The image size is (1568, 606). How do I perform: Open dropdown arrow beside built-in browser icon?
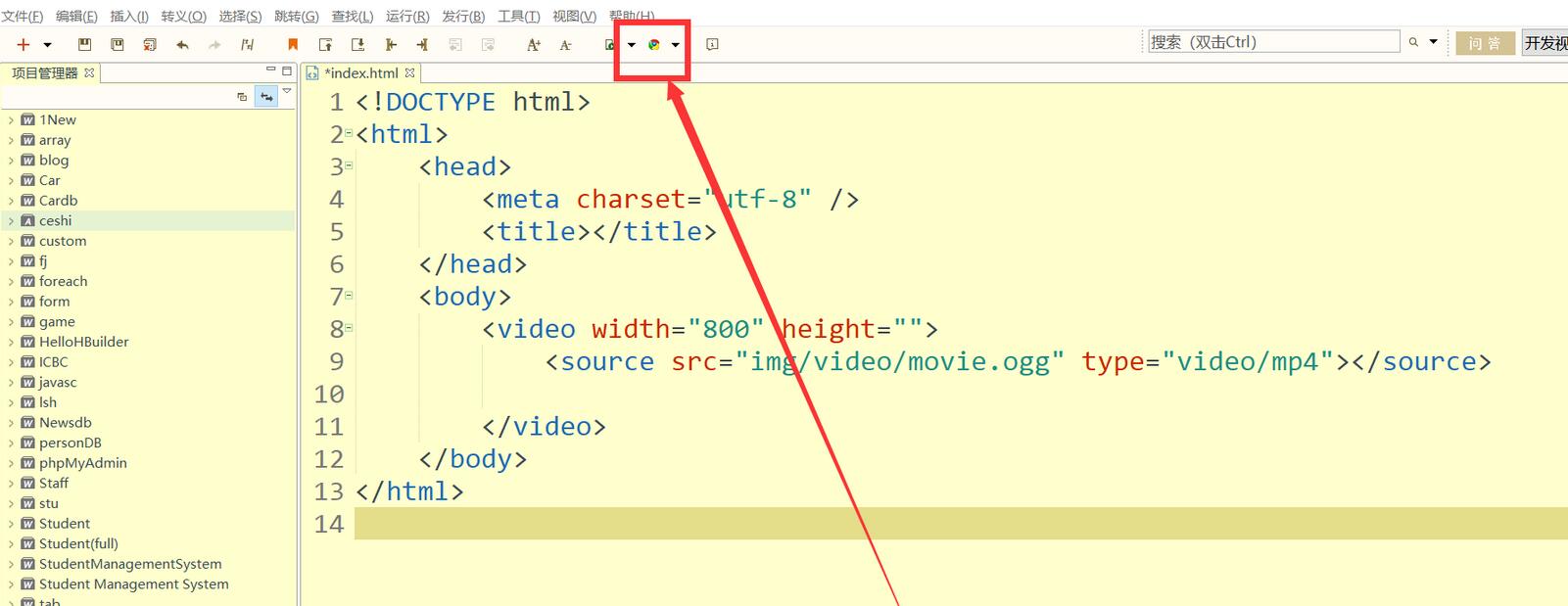631,45
